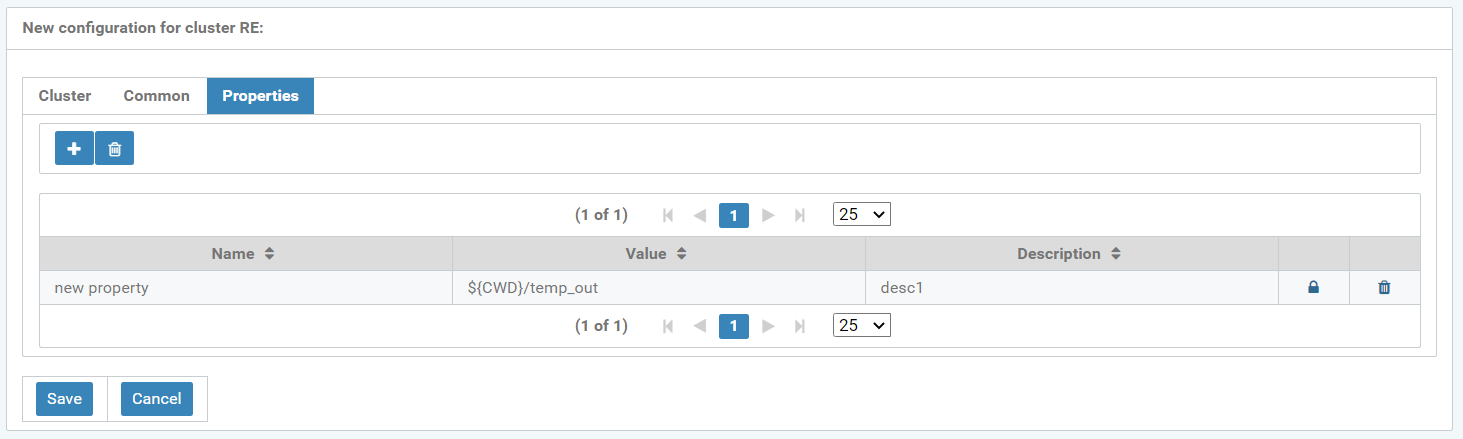This screenshot has width=1463, height=439.
Task: Go to next page in bottom paginator
Action: [768, 326]
